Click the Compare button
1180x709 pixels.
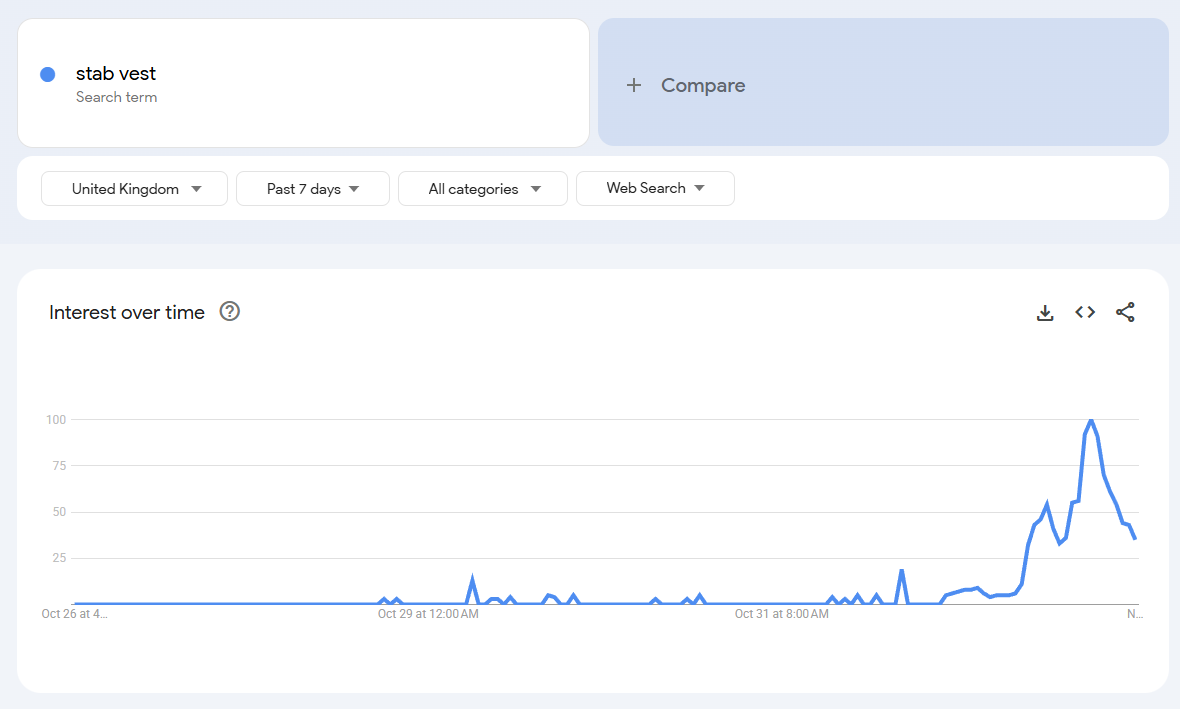click(883, 82)
